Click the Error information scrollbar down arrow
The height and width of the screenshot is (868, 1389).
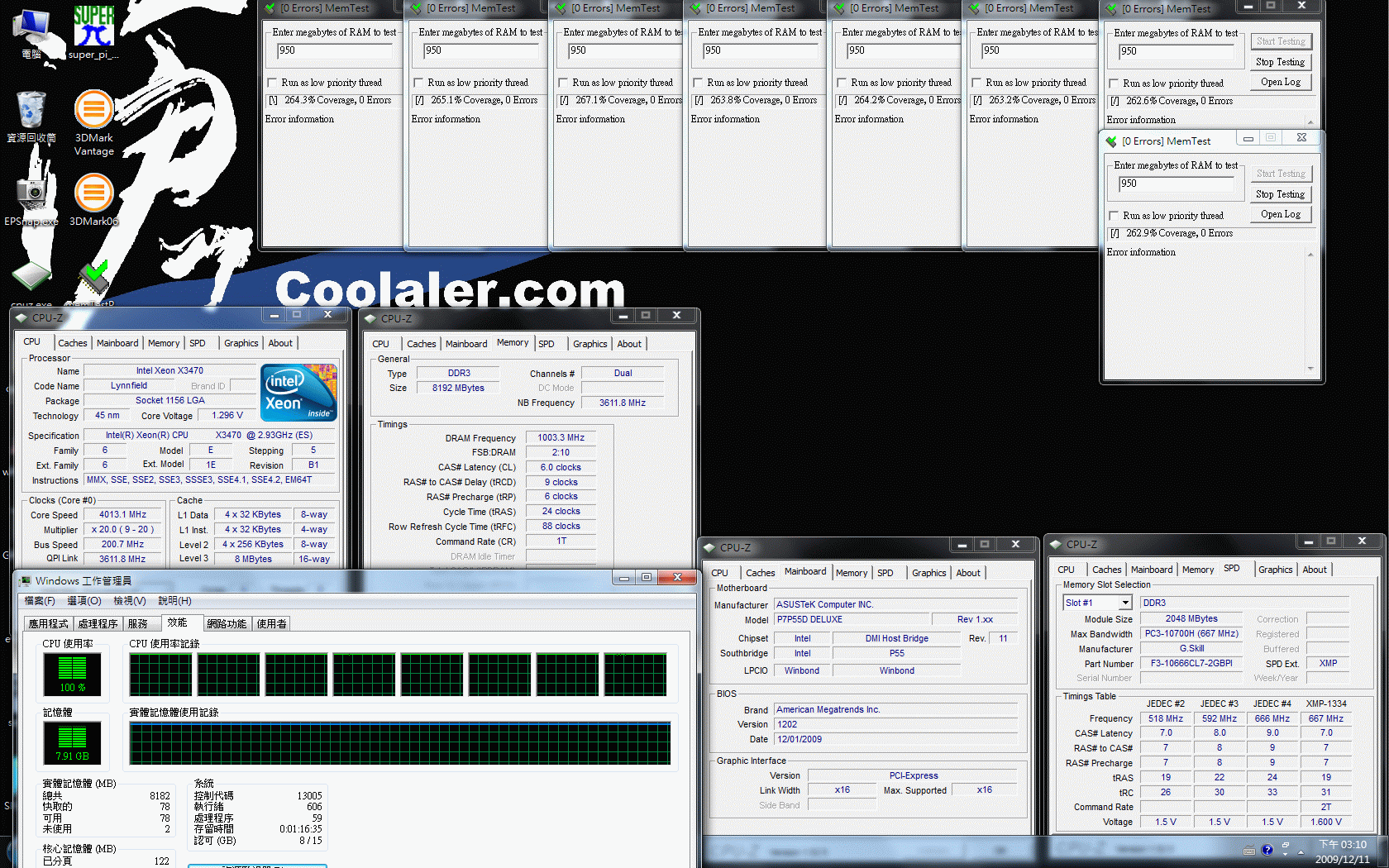(1310, 369)
